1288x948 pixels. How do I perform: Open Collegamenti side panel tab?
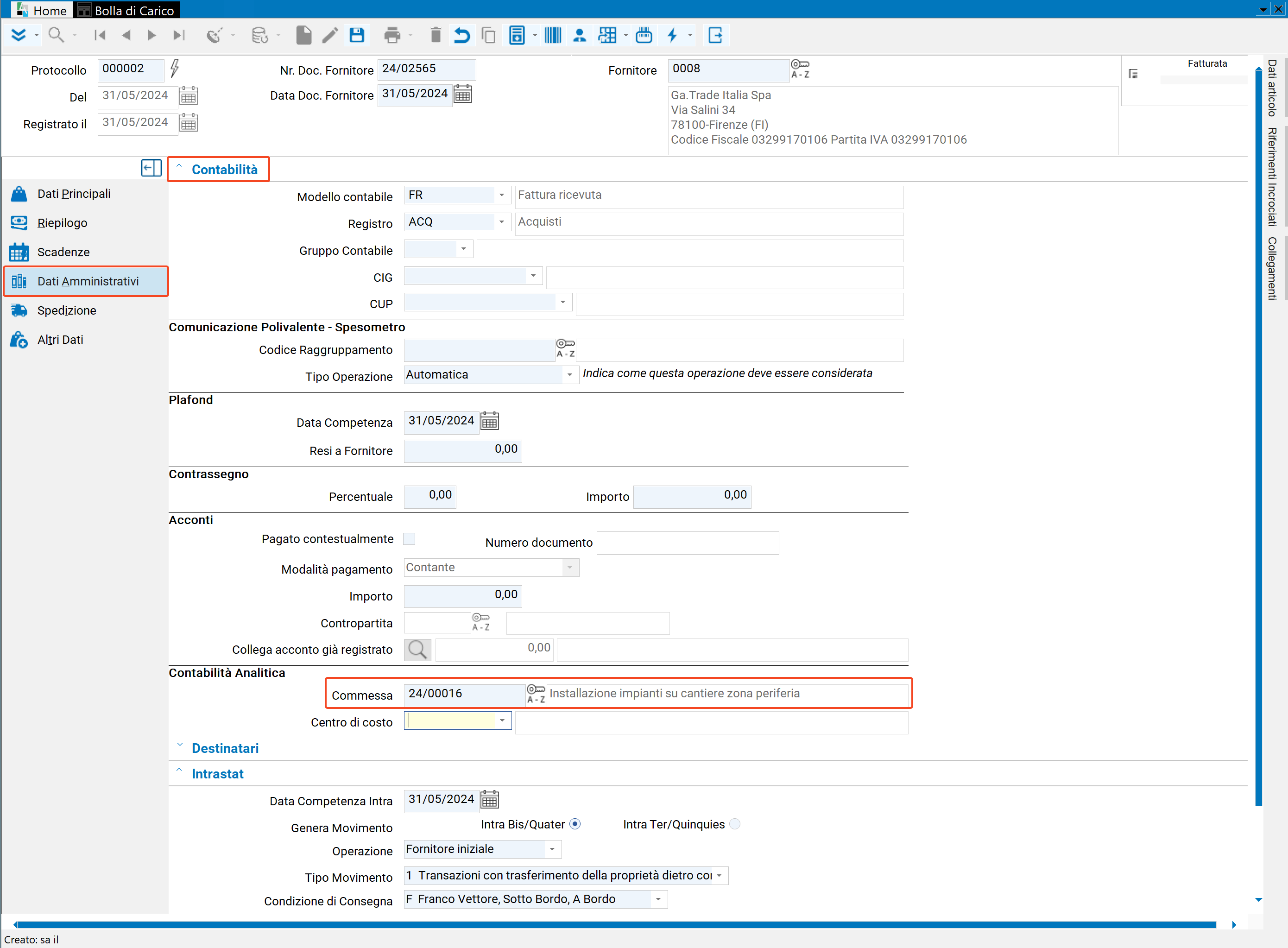(1272, 268)
